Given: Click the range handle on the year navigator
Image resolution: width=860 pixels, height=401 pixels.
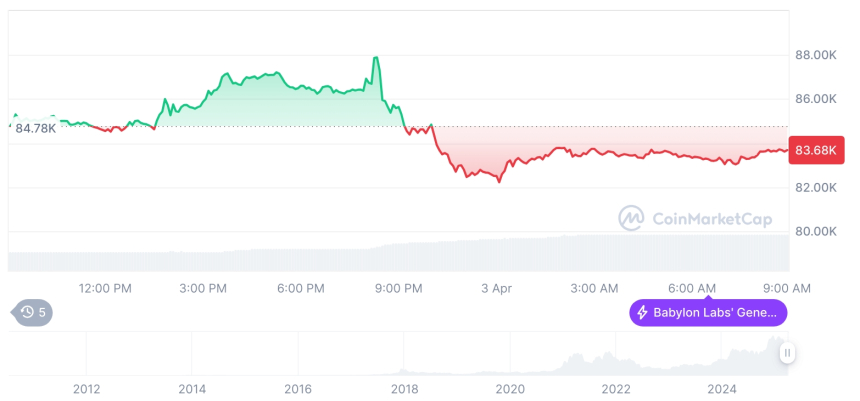Looking at the screenshot, I should [x=787, y=353].
